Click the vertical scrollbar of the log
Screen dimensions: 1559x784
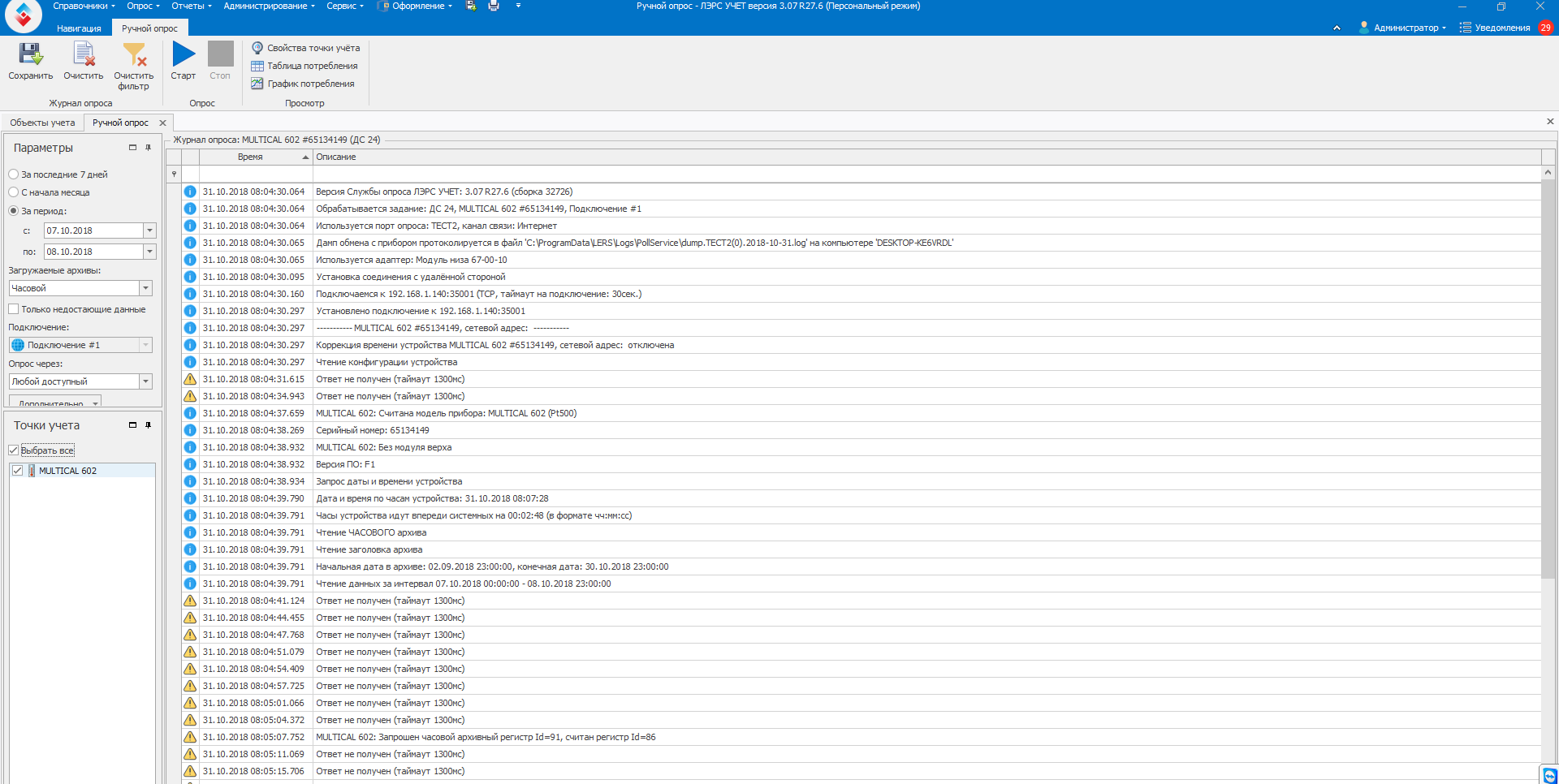(1548, 380)
